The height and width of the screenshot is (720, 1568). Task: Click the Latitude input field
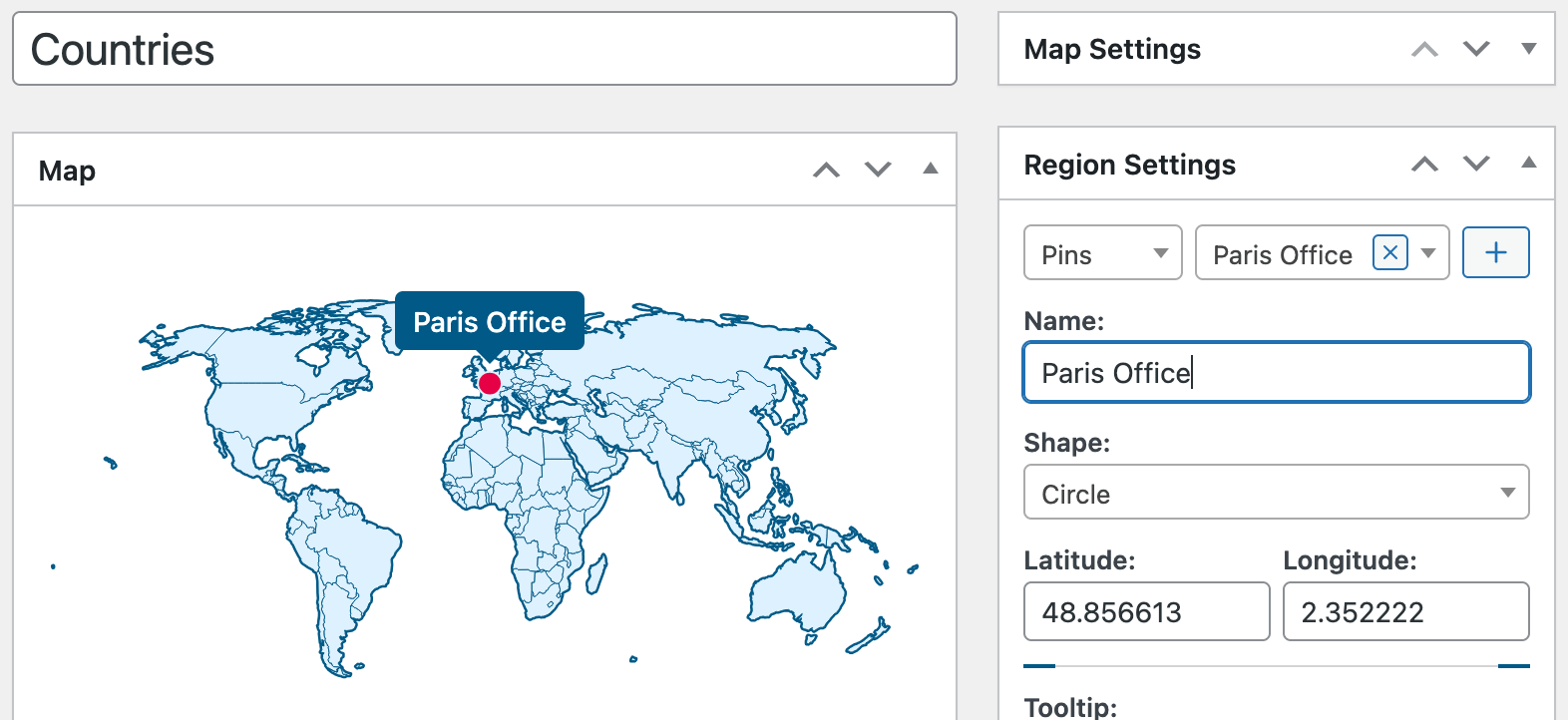1146,611
